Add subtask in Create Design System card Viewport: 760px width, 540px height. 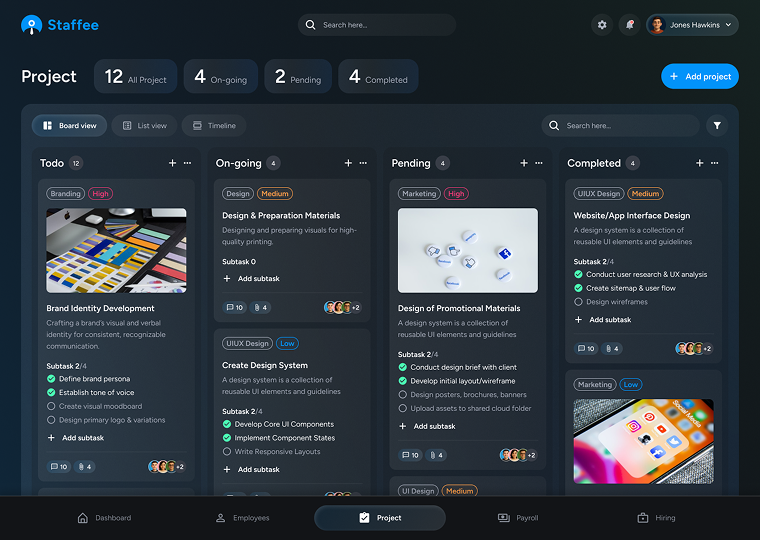click(x=252, y=469)
